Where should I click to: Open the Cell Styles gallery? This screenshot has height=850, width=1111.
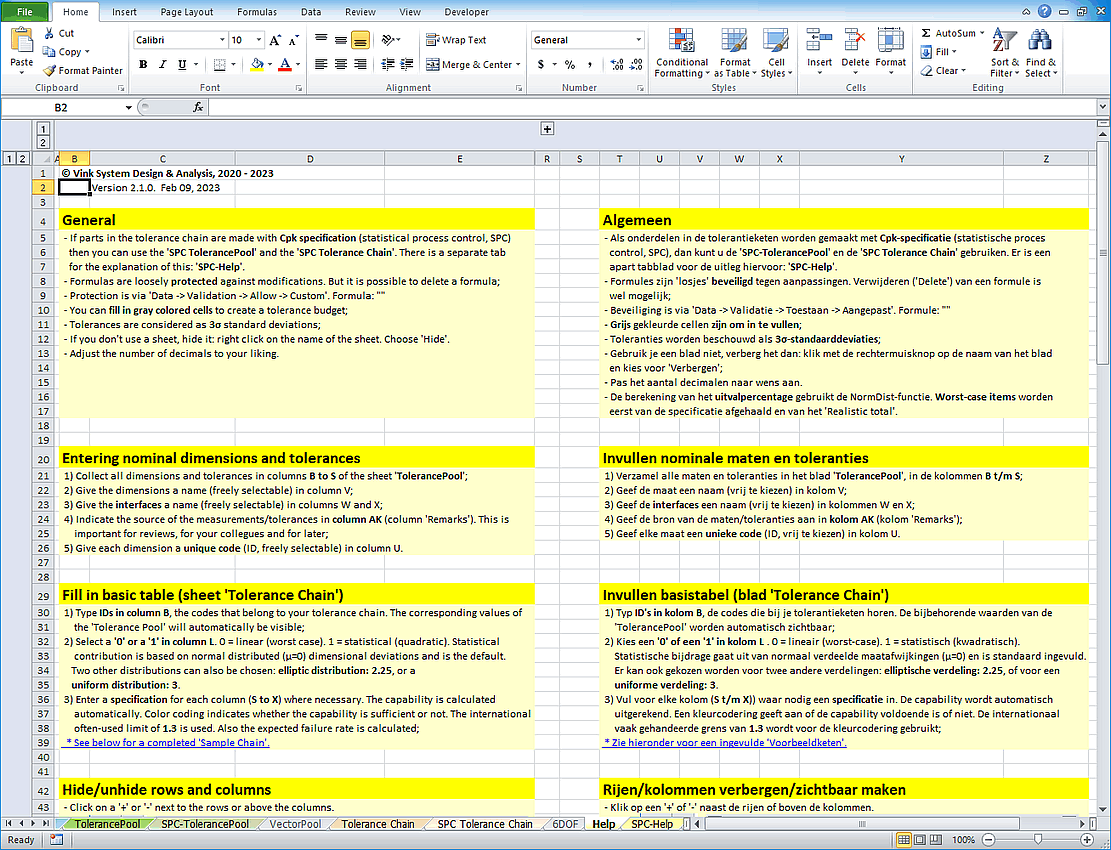pyautogui.click(x=776, y=54)
